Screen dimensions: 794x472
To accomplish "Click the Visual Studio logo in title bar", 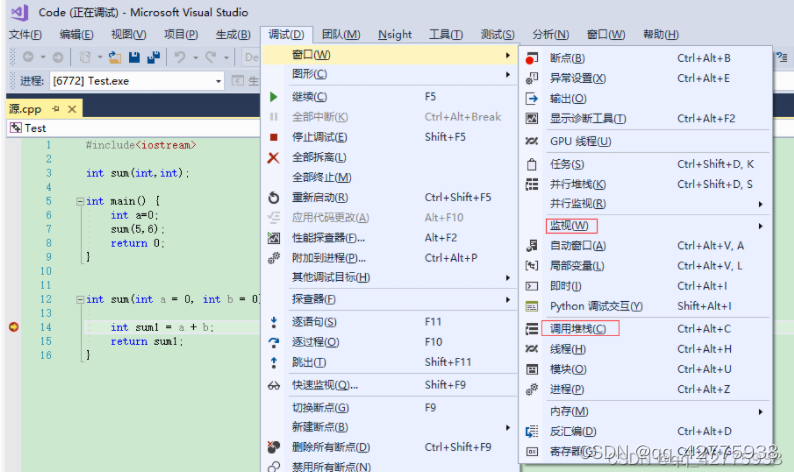I will (x=20, y=12).
